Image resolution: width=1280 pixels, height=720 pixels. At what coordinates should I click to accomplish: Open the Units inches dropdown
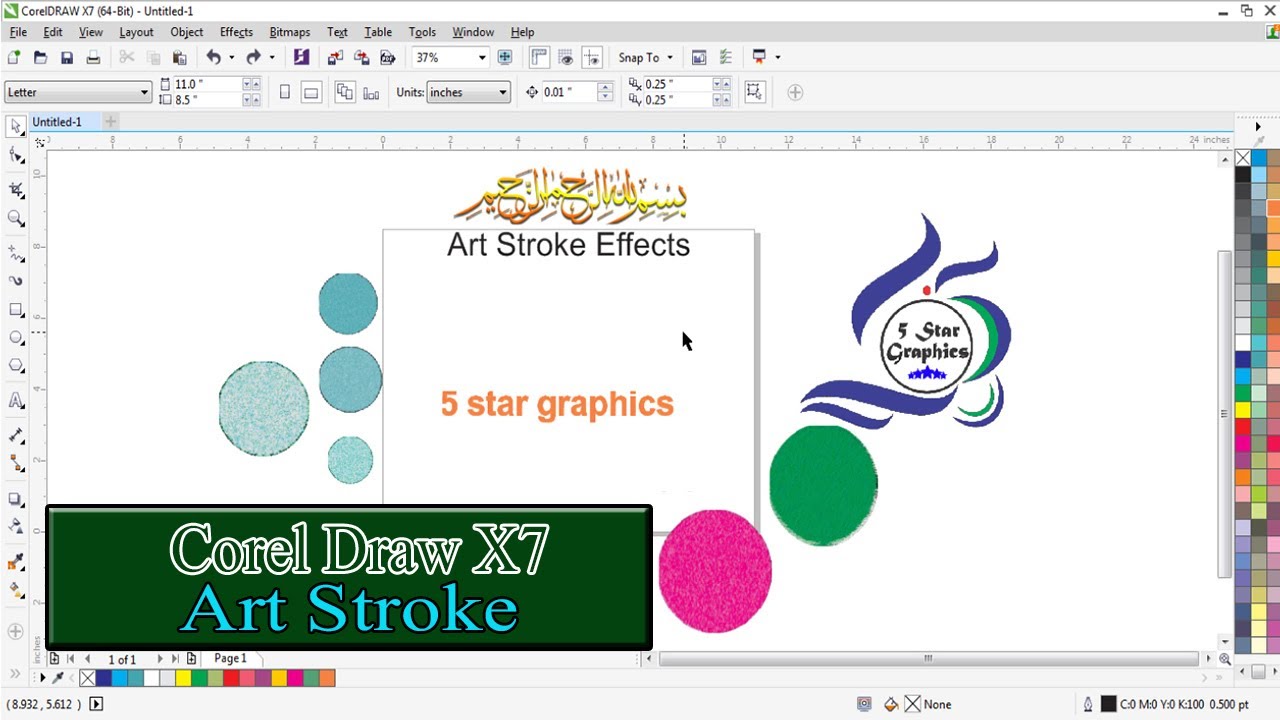pyautogui.click(x=501, y=93)
